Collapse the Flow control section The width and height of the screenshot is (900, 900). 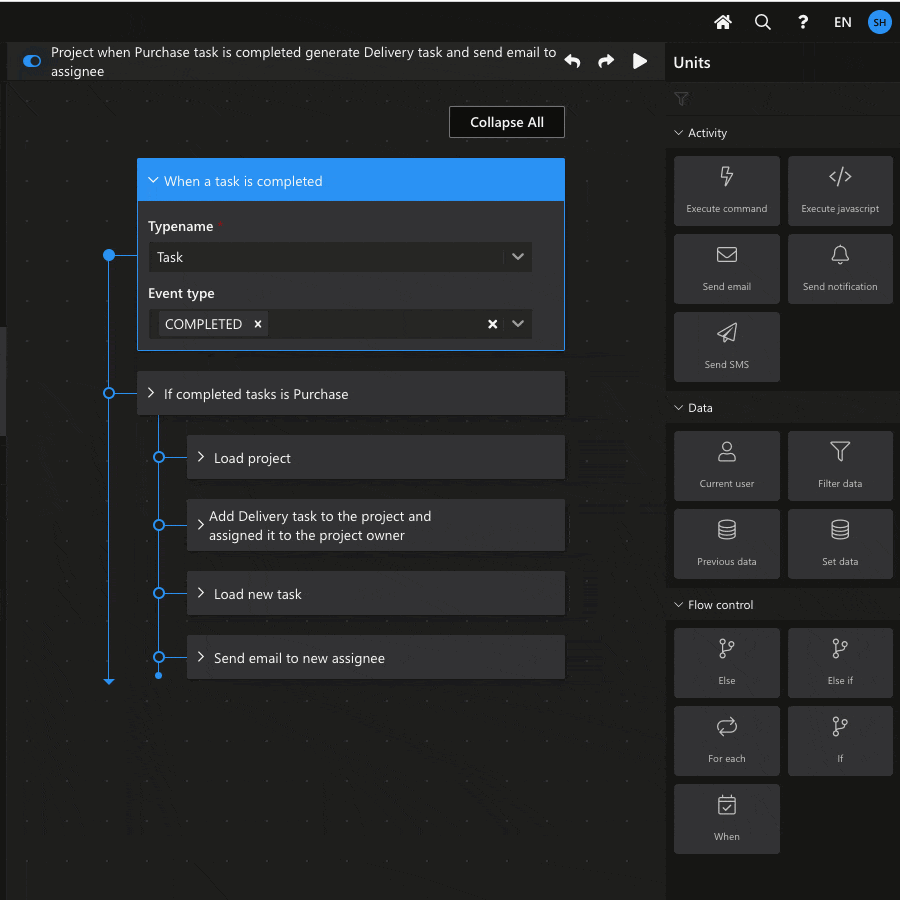click(x=679, y=605)
